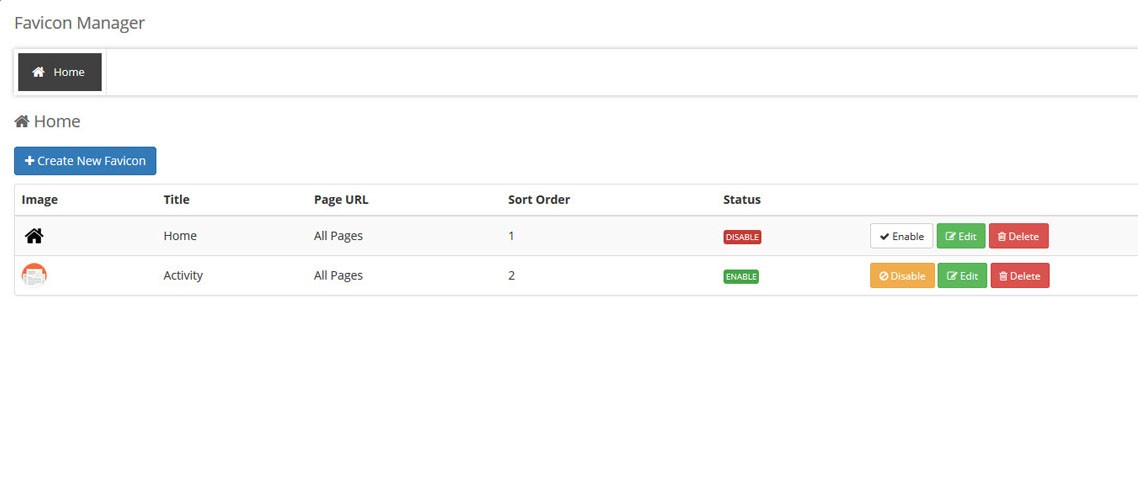Click the Home tab in navigation bar

59,72
